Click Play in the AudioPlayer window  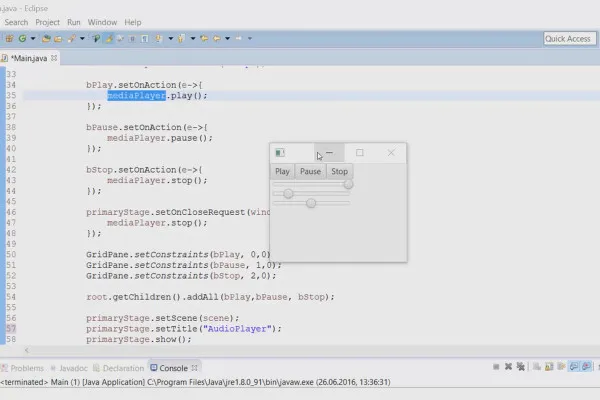click(x=282, y=171)
